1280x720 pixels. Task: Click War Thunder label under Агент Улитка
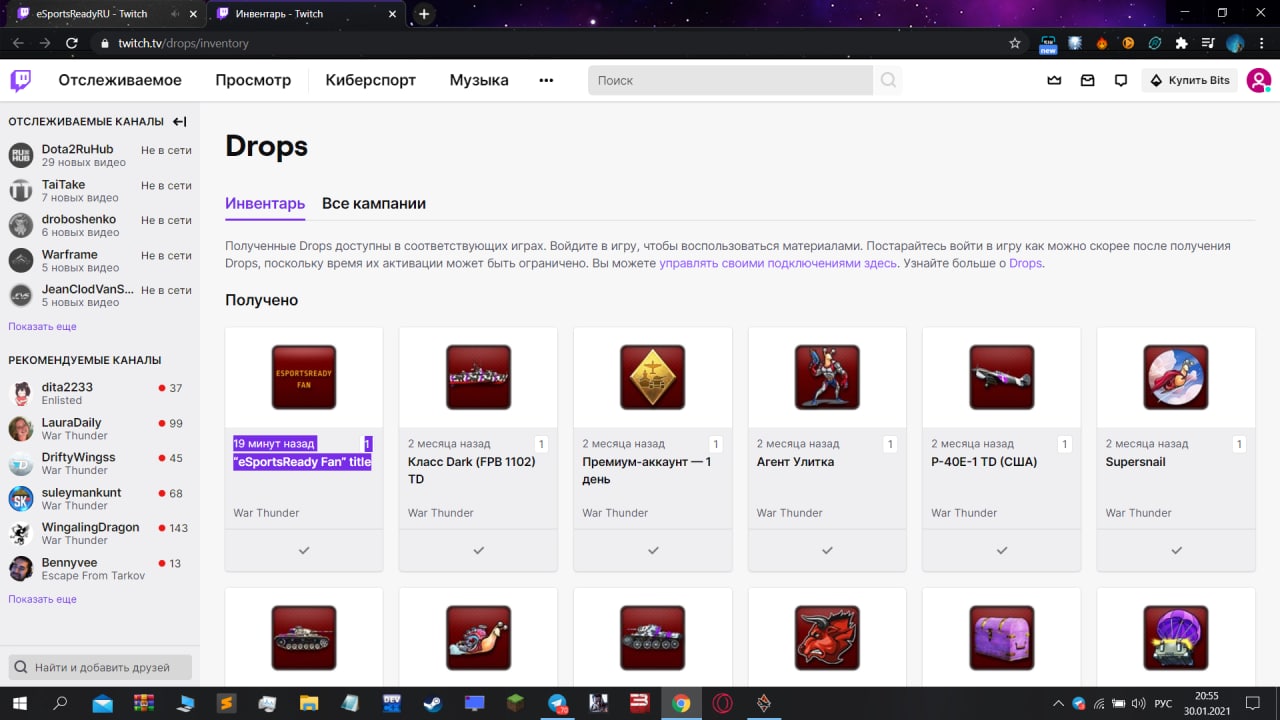(x=789, y=513)
